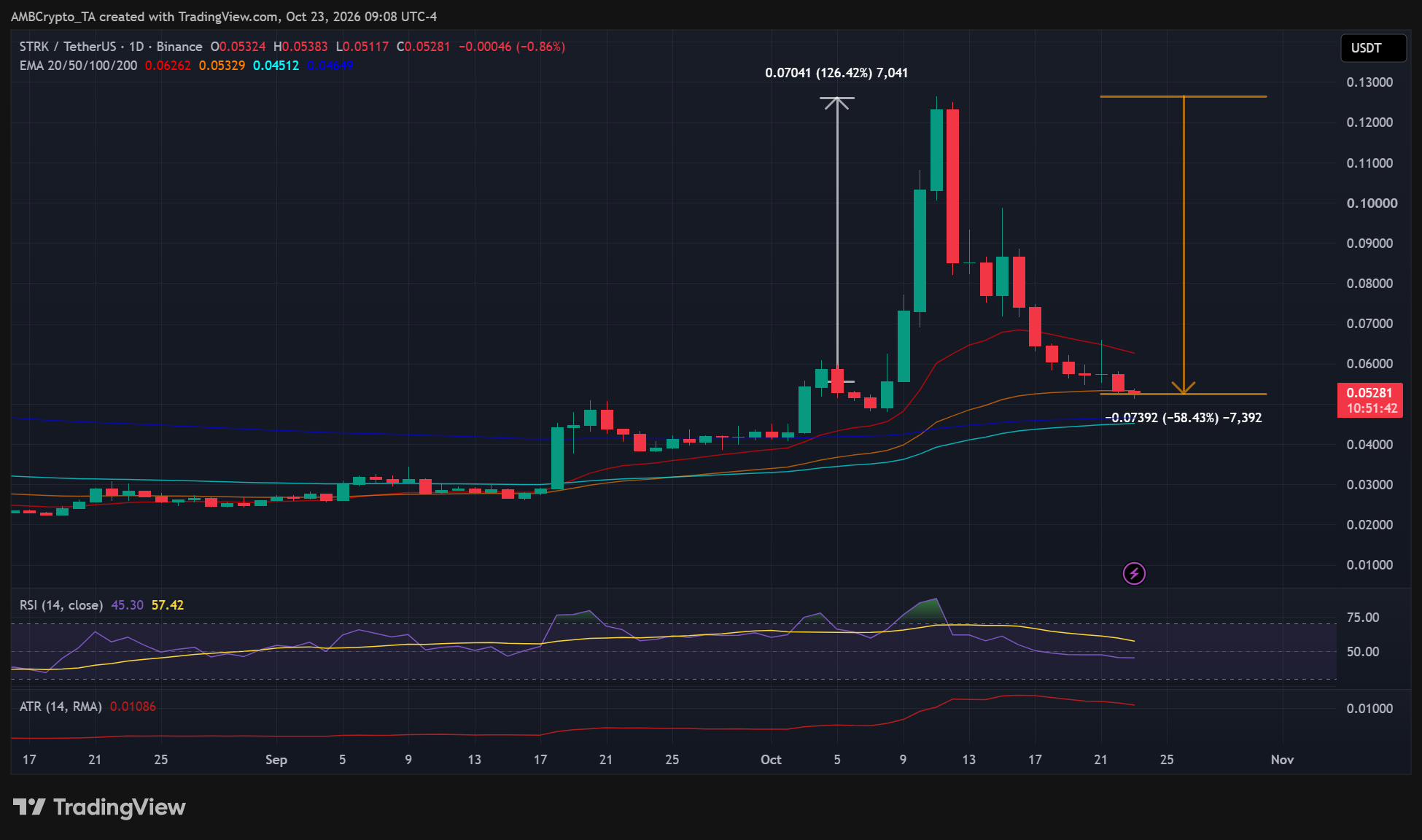Screen dimensions: 1422x840
Task: Click the high price value H0.05383
Action: click(x=300, y=47)
